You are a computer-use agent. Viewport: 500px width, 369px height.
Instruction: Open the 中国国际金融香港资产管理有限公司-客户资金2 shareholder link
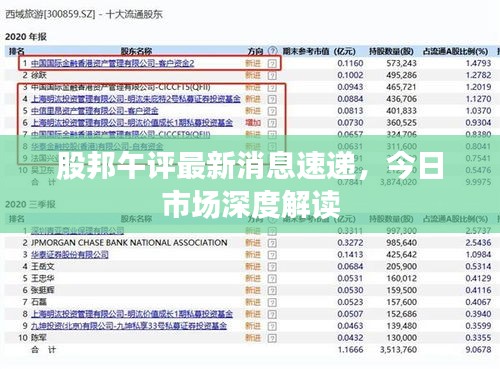(112, 63)
